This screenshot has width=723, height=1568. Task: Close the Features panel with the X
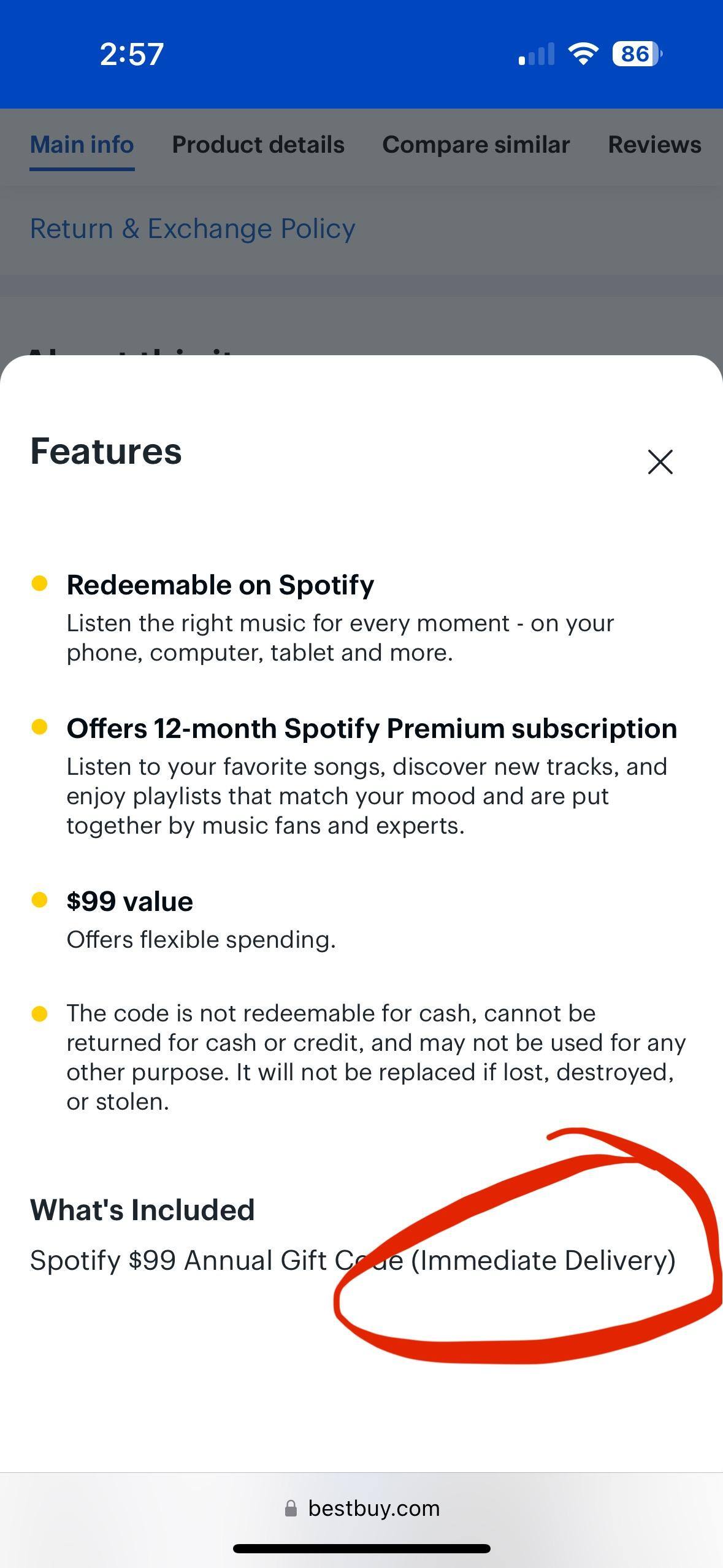tap(660, 462)
